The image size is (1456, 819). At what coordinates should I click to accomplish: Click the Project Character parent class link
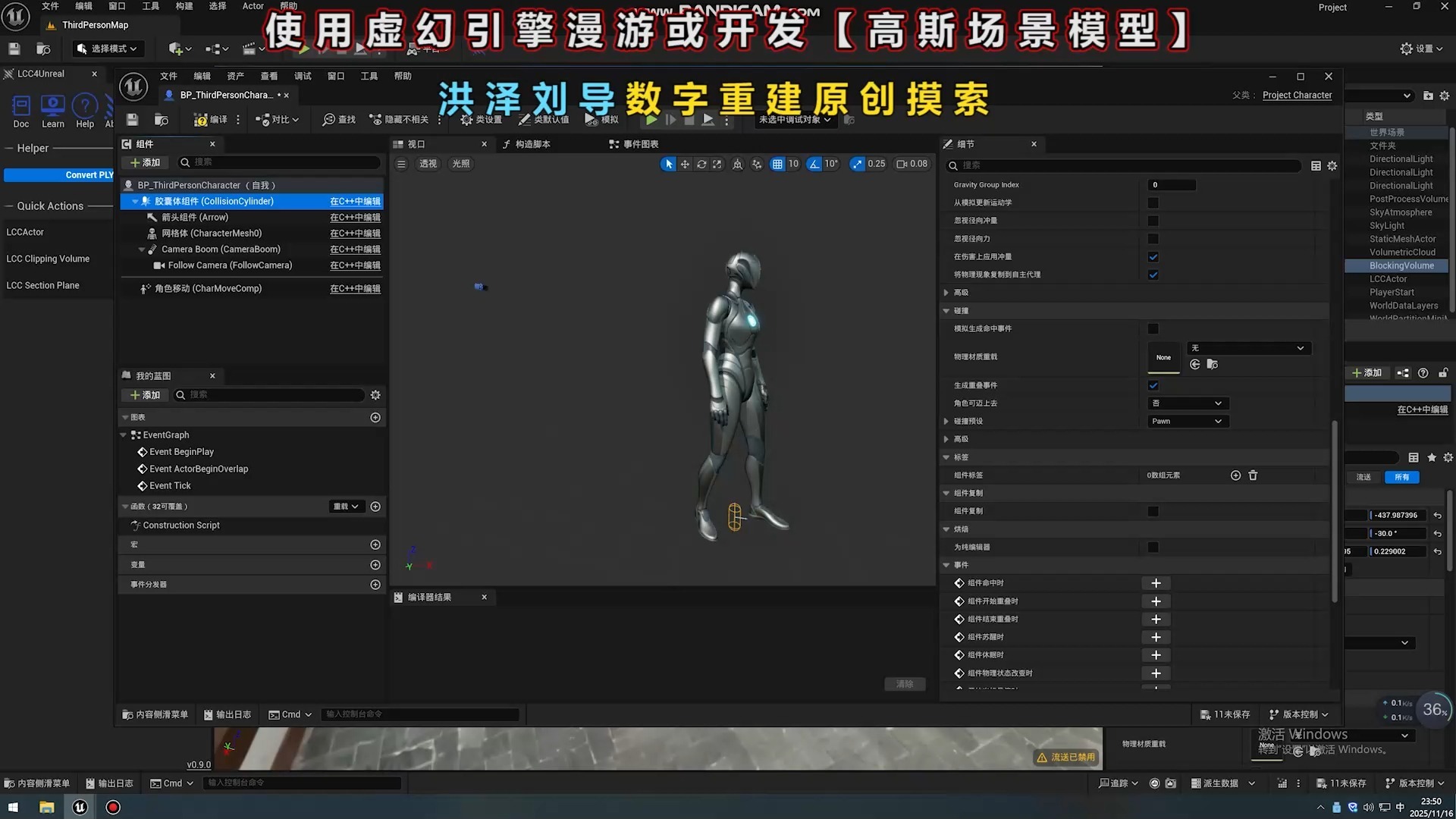1297,96
